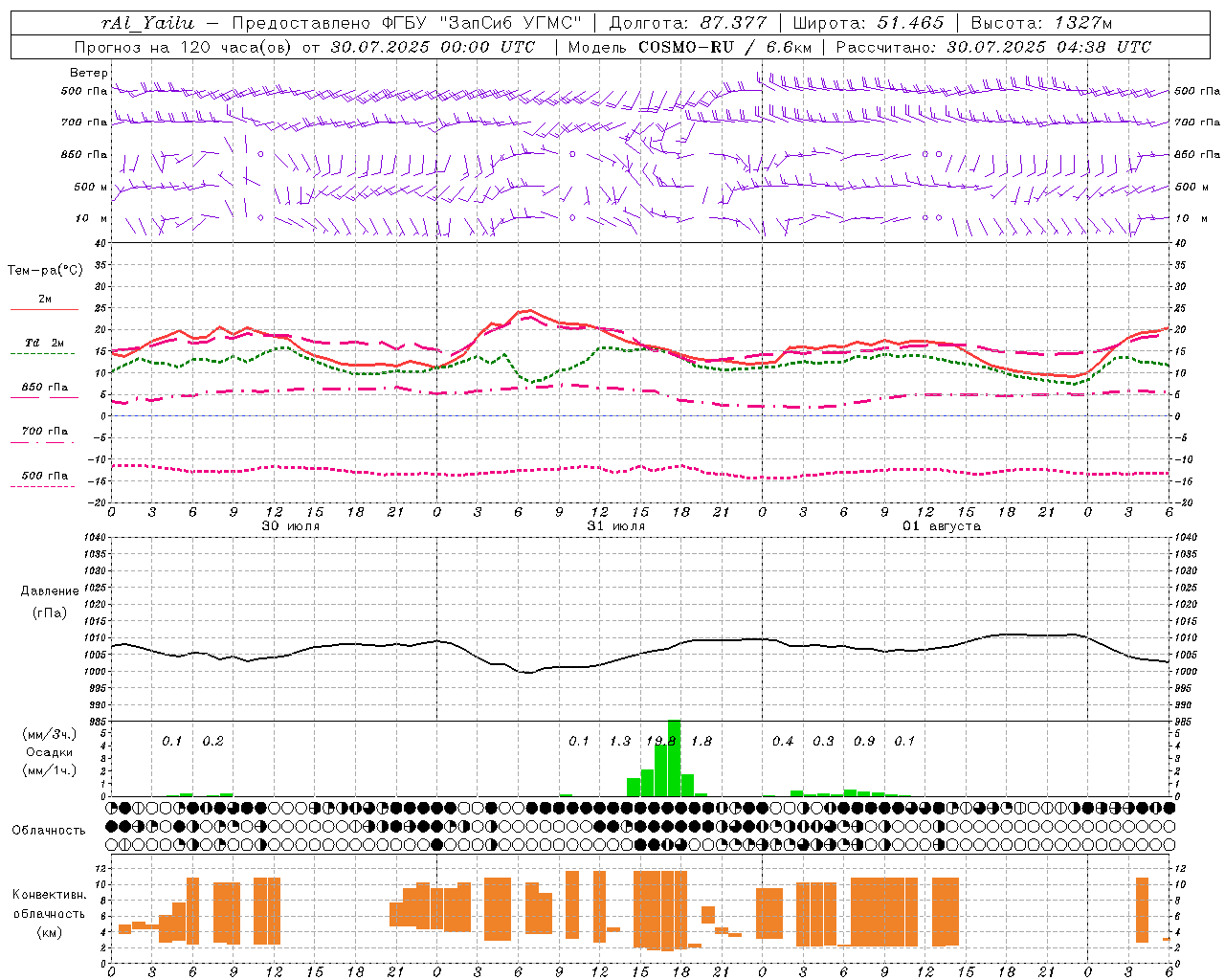Click the 500 гПа temperature legend entry
Screen dimensions: 1225x980
pos(45,476)
